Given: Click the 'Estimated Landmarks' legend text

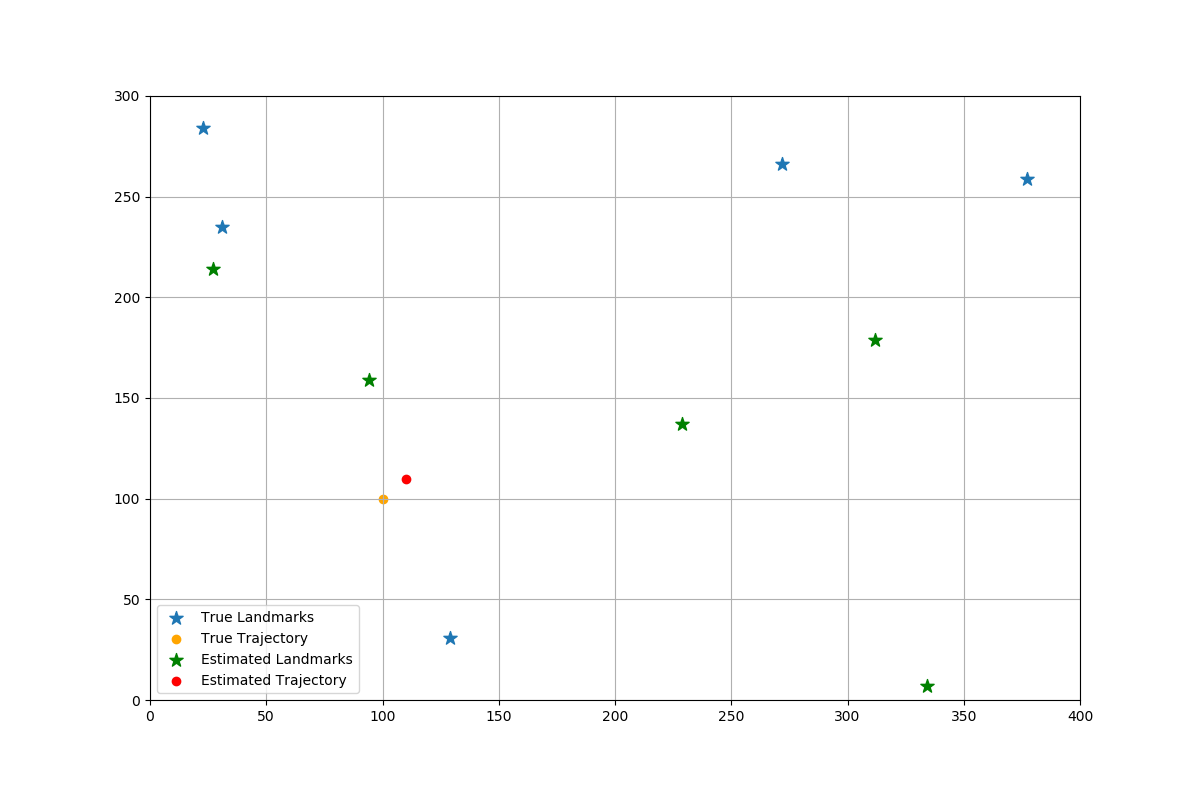Looking at the screenshot, I should (276, 660).
